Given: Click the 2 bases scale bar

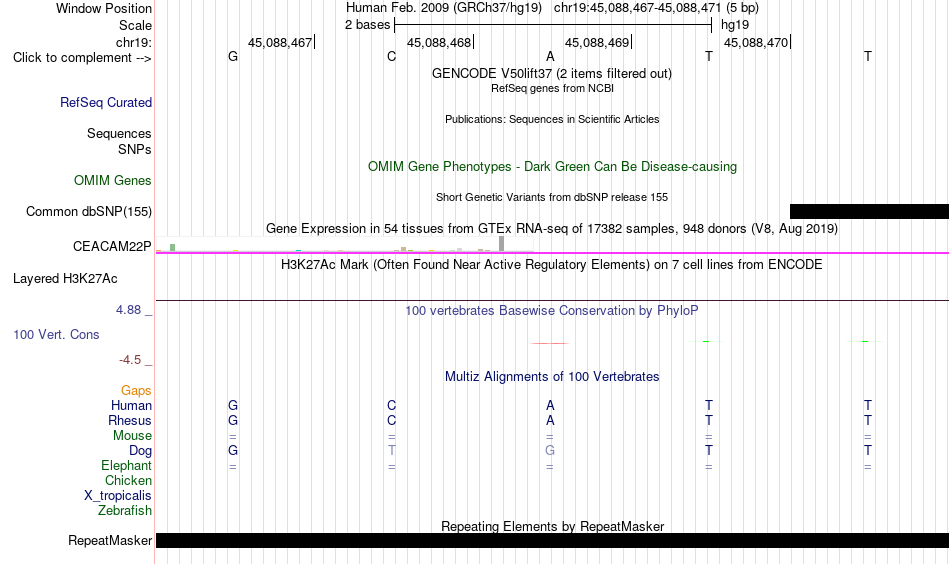Looking at the screenshot, I should (553, 25).
